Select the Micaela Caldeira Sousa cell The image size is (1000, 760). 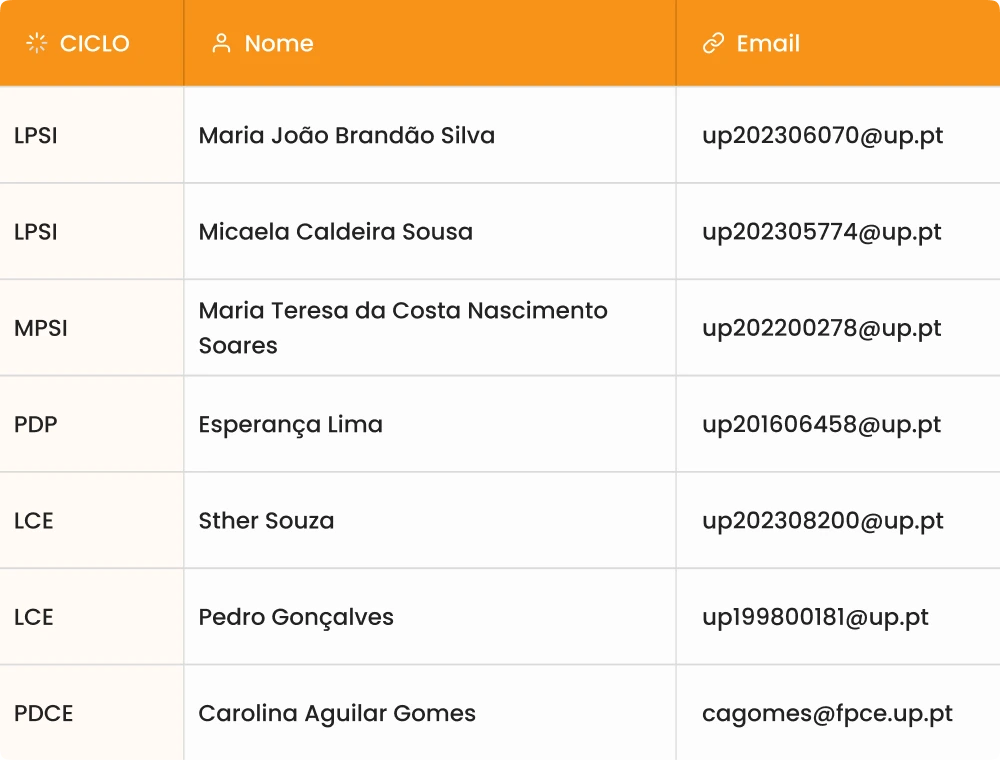click(336, 231)
